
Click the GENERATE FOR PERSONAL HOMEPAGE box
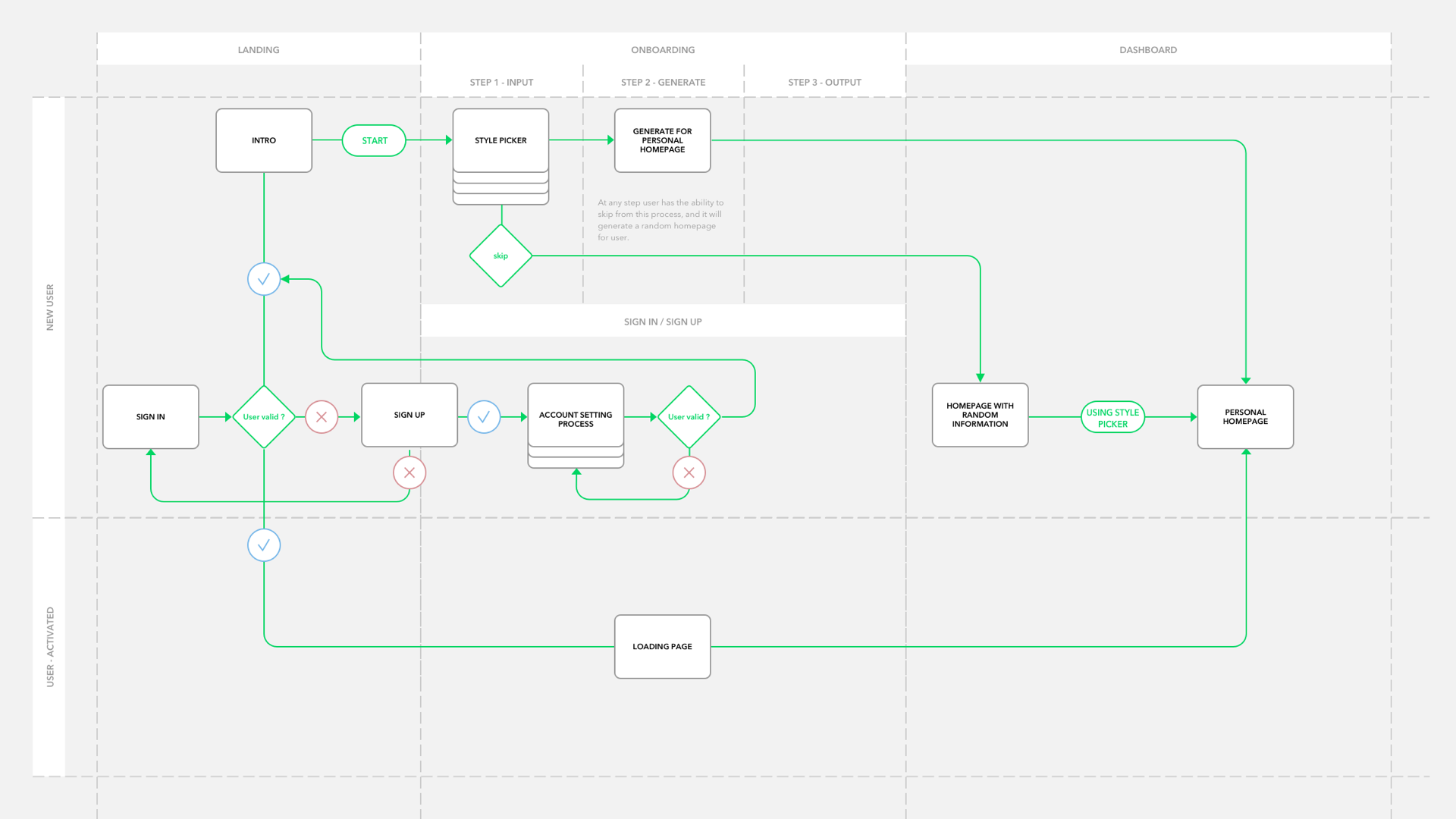(662, 140)
